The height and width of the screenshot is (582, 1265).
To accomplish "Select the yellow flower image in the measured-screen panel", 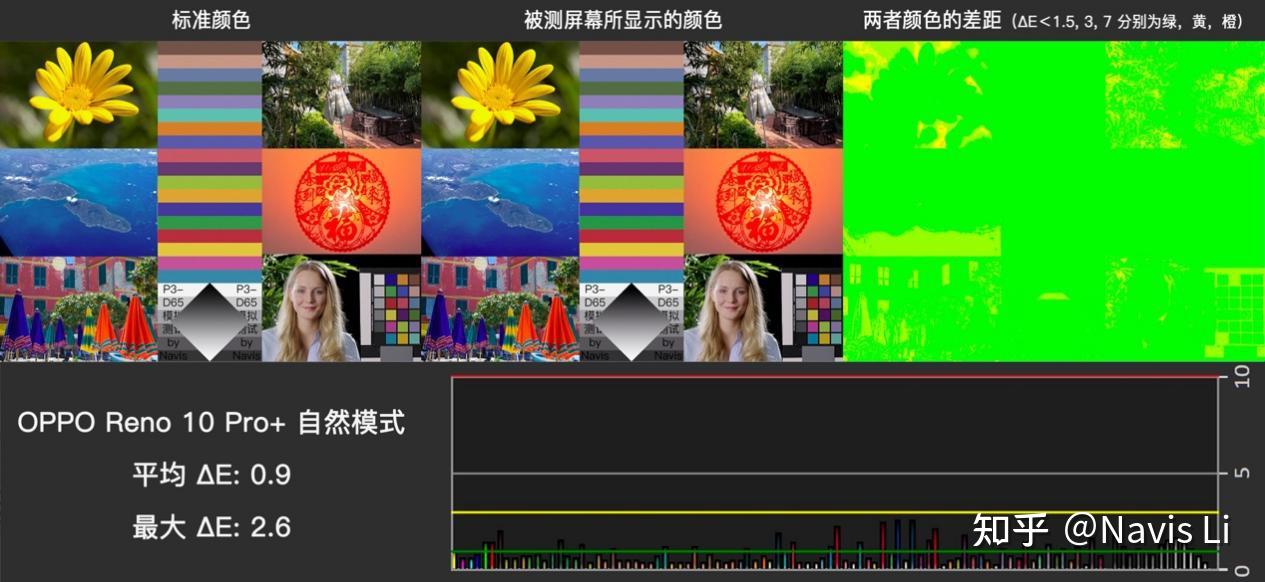I will pos(501,95).
